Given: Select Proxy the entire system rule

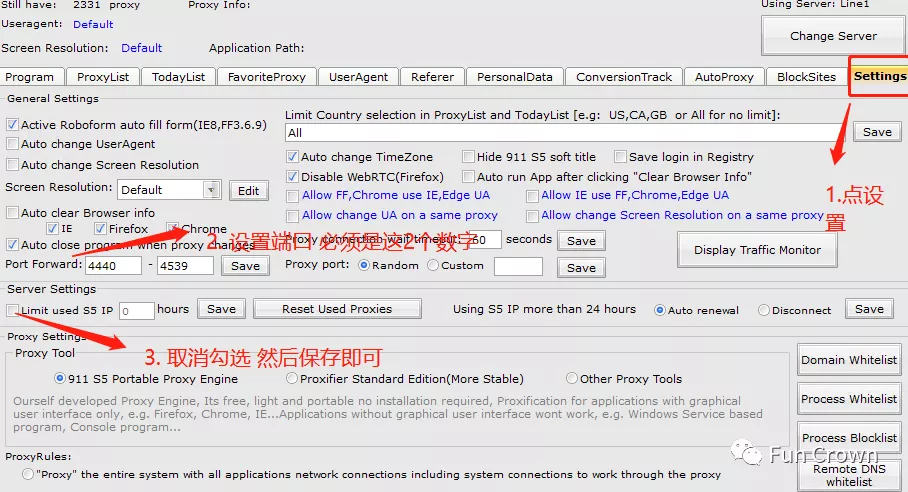Looking at the screenshot, I should click(27, 474).
